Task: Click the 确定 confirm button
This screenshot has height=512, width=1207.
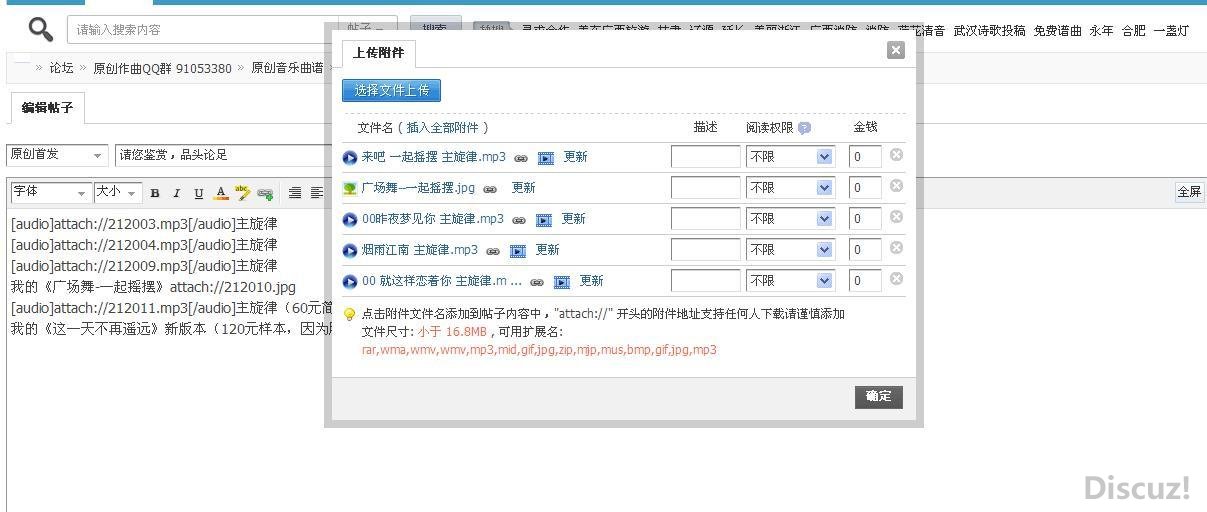Action: tap(879, 397)
